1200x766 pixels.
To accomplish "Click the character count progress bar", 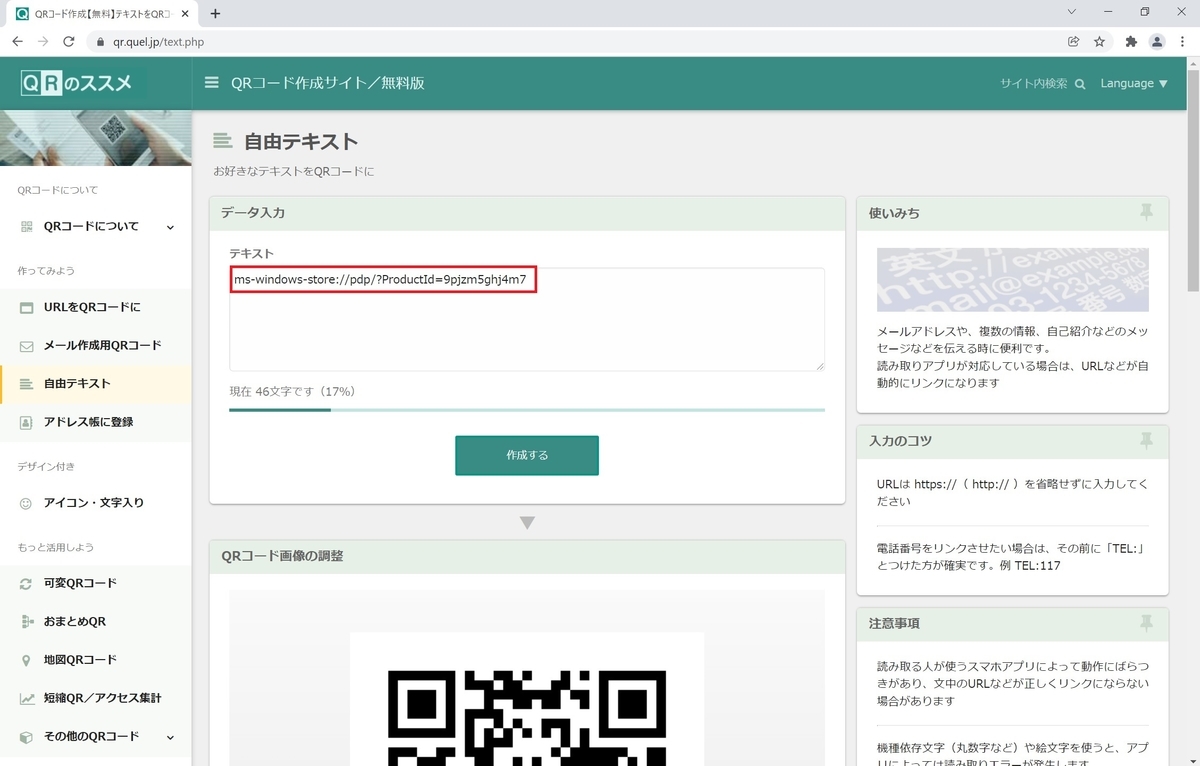I will (527, 410).
